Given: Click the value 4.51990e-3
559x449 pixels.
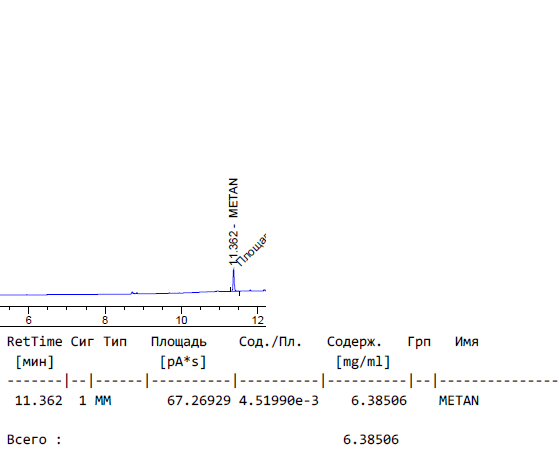Looking at the screenshot, I should [279, 400].
